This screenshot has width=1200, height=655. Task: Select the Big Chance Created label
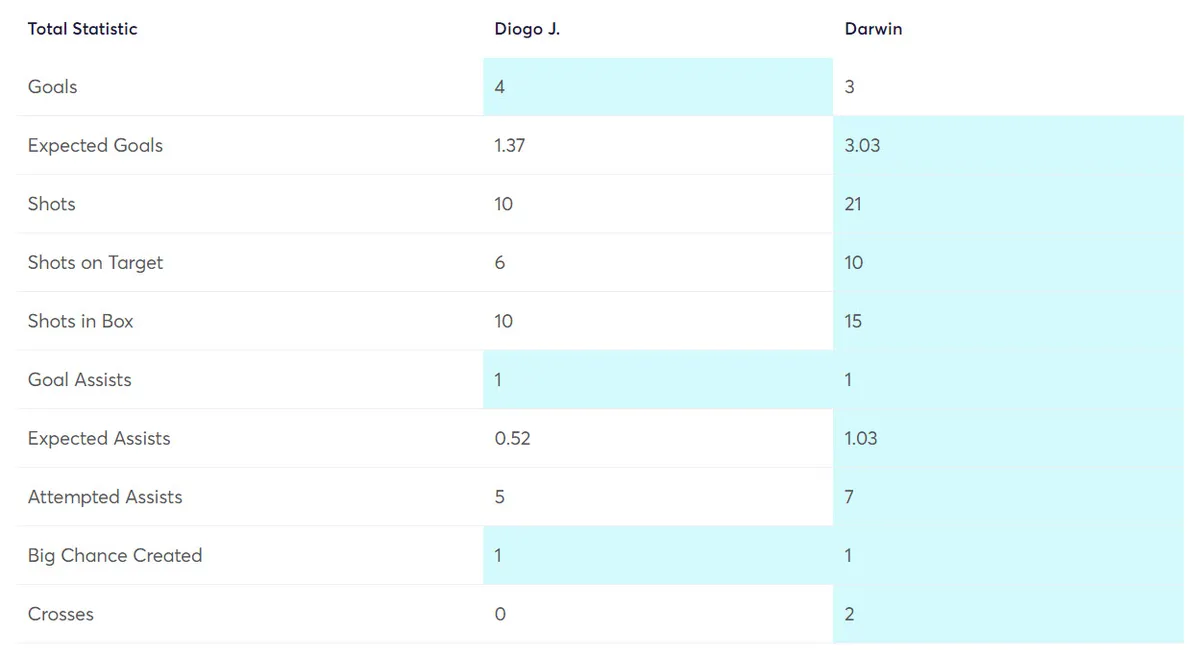115,555
